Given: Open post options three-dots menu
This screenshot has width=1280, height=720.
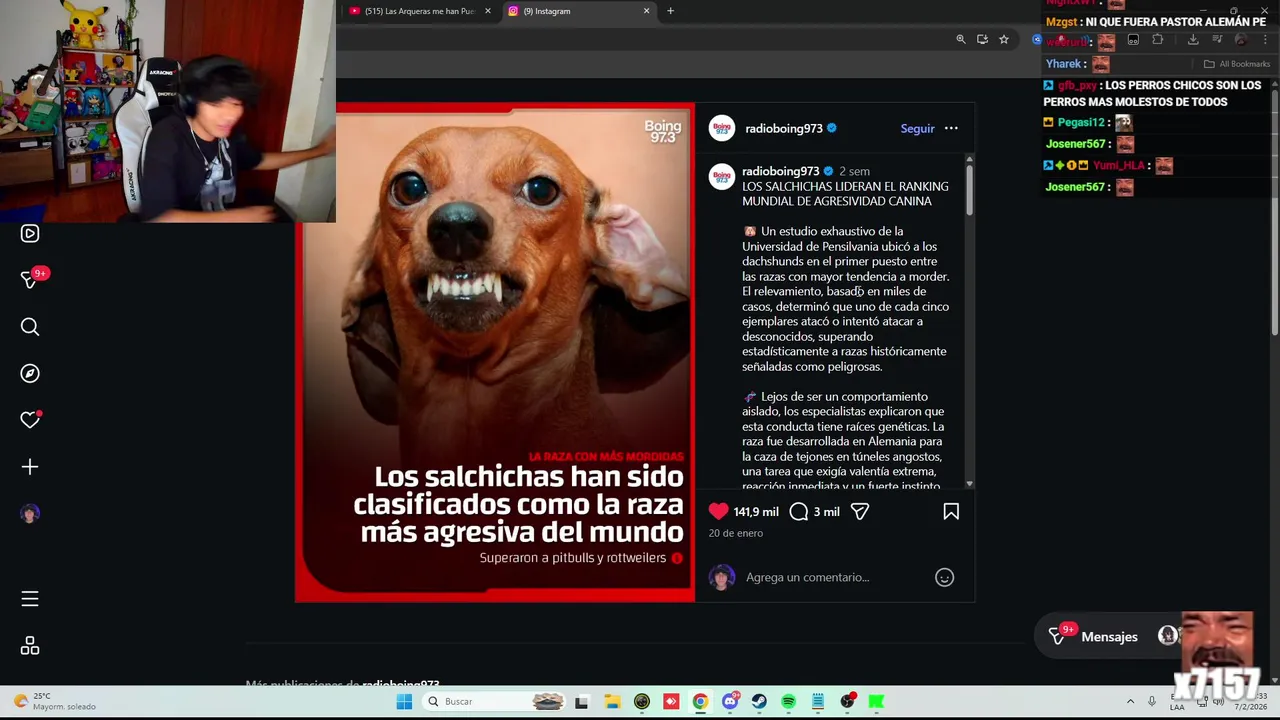Looking at the screenshot, I should click(951, 128).
